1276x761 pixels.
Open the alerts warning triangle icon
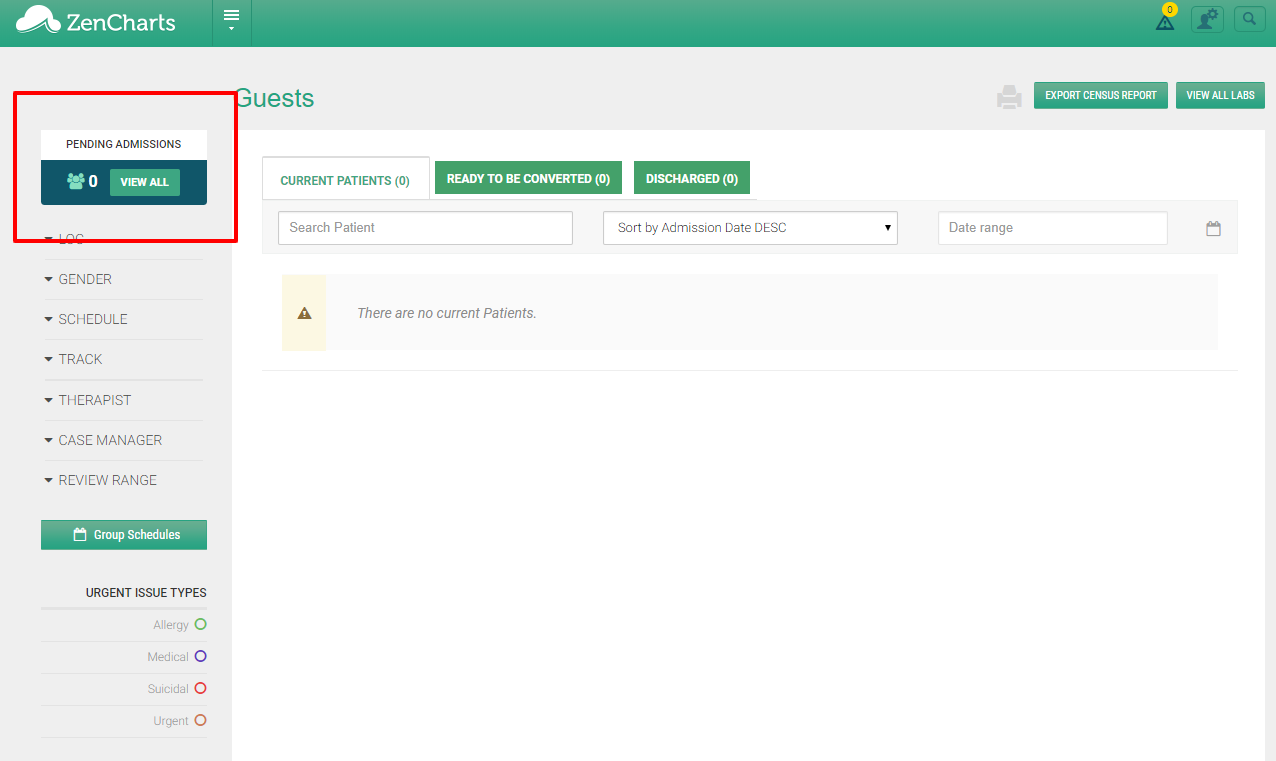pos(1165,22)
